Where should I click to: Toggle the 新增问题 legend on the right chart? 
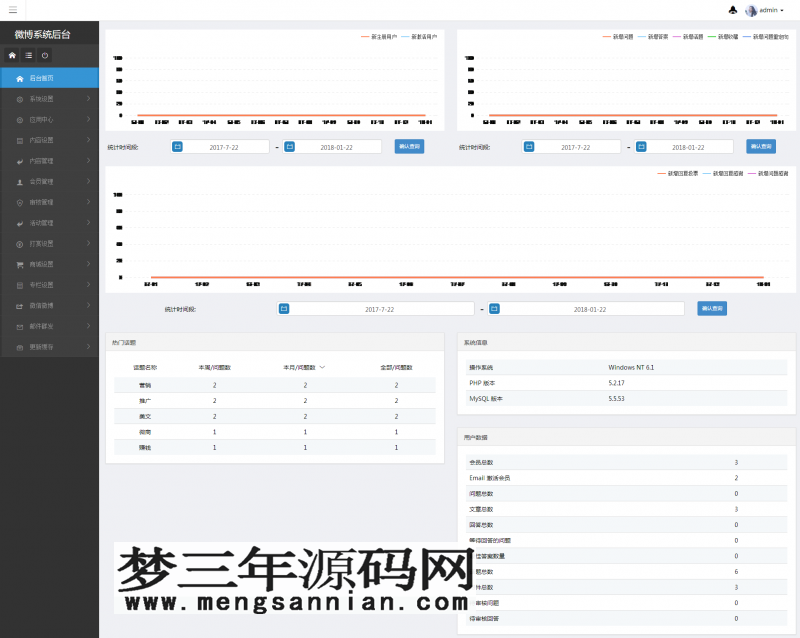[620, 37]
